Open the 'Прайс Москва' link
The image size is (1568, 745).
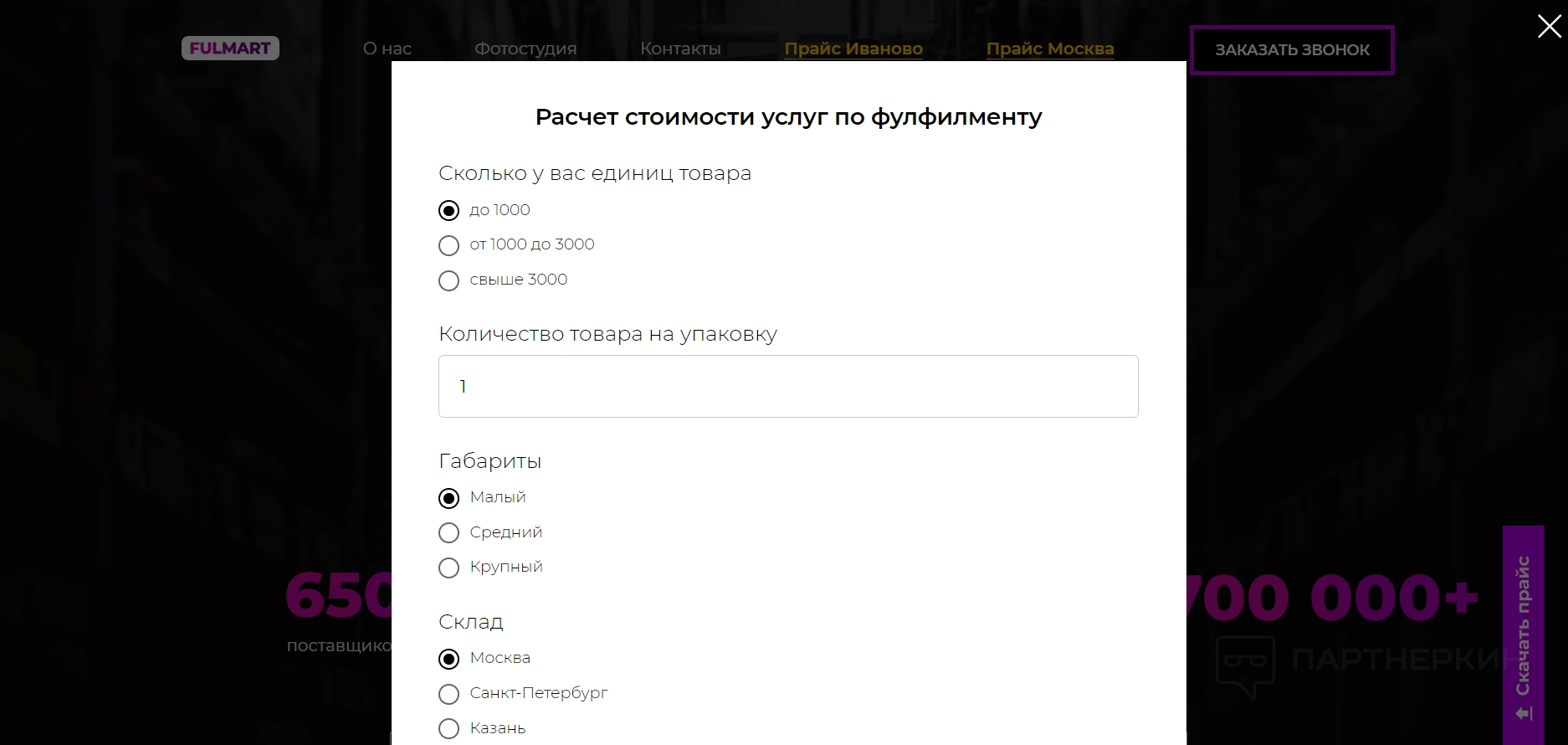[1050, 49]
